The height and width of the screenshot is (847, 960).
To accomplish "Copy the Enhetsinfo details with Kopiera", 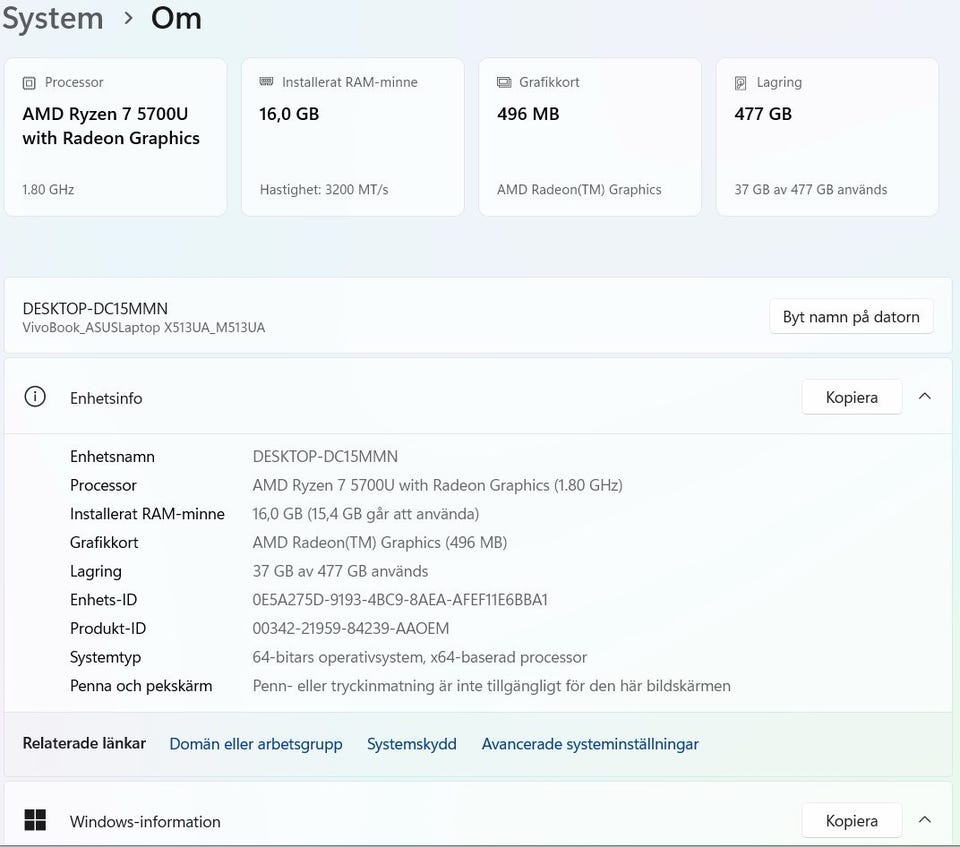I will [852, 397].
